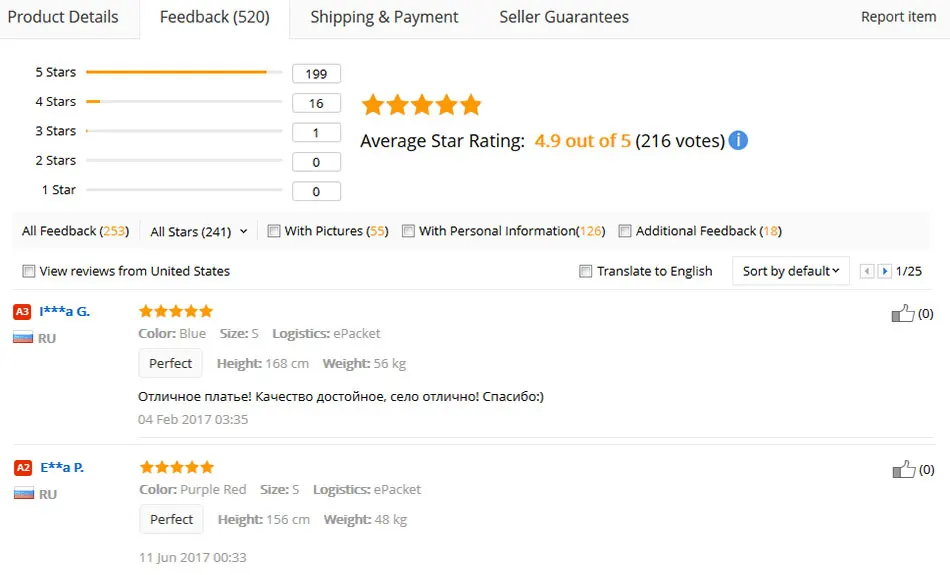Click the previous feedback page arrow
The image size is (950, 575).
867,271
